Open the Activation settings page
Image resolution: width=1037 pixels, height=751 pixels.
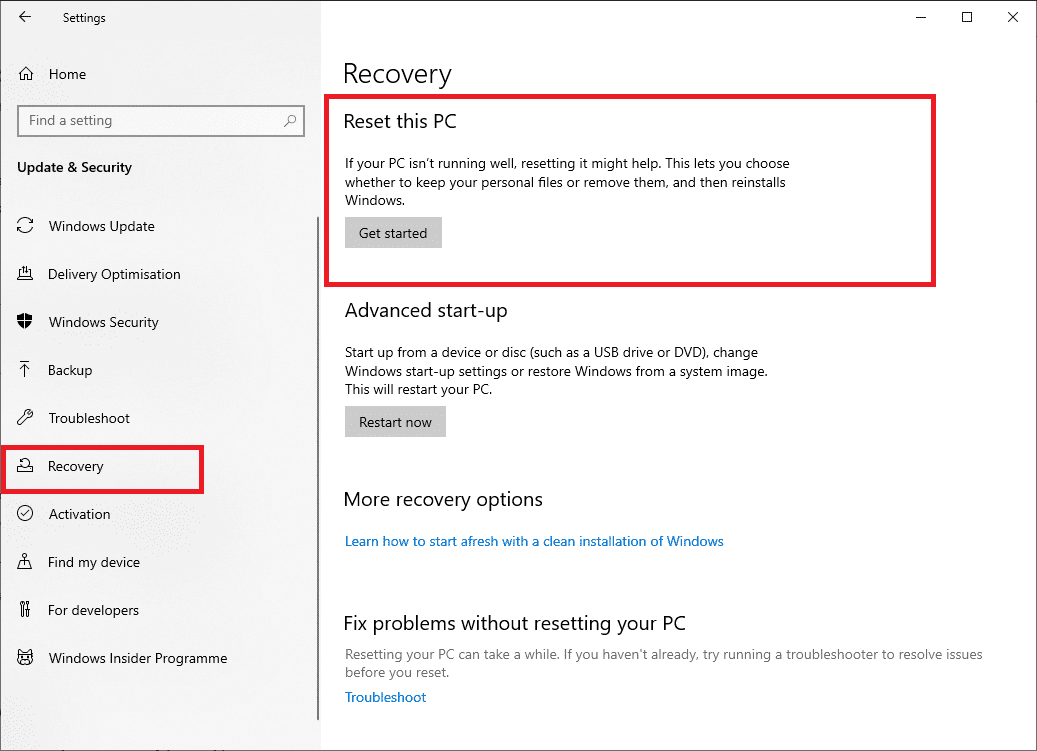pyautogui.click(x=79, y=514)
